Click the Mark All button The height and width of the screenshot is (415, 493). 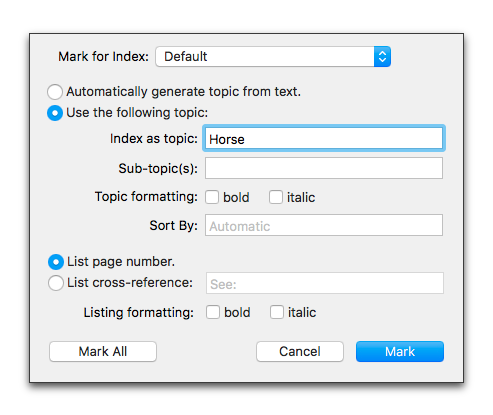click(103, 351)
